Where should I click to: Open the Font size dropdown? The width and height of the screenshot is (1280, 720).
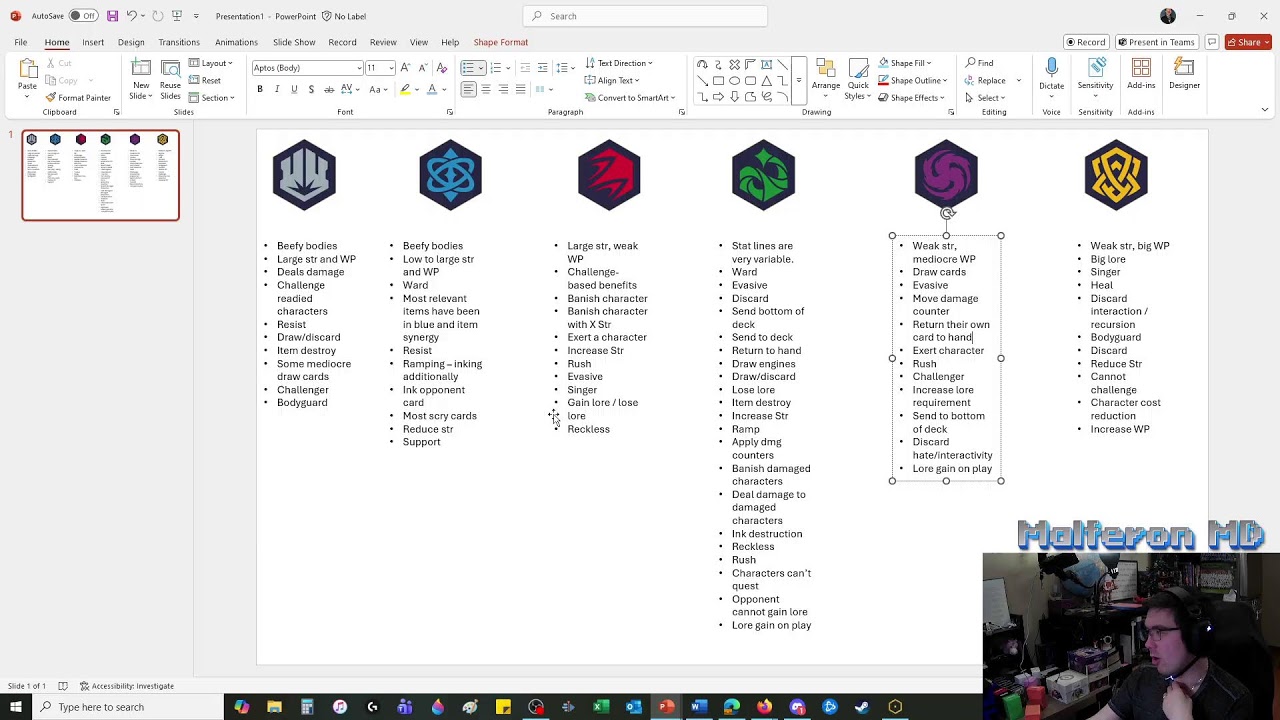[x=391, y=68]
